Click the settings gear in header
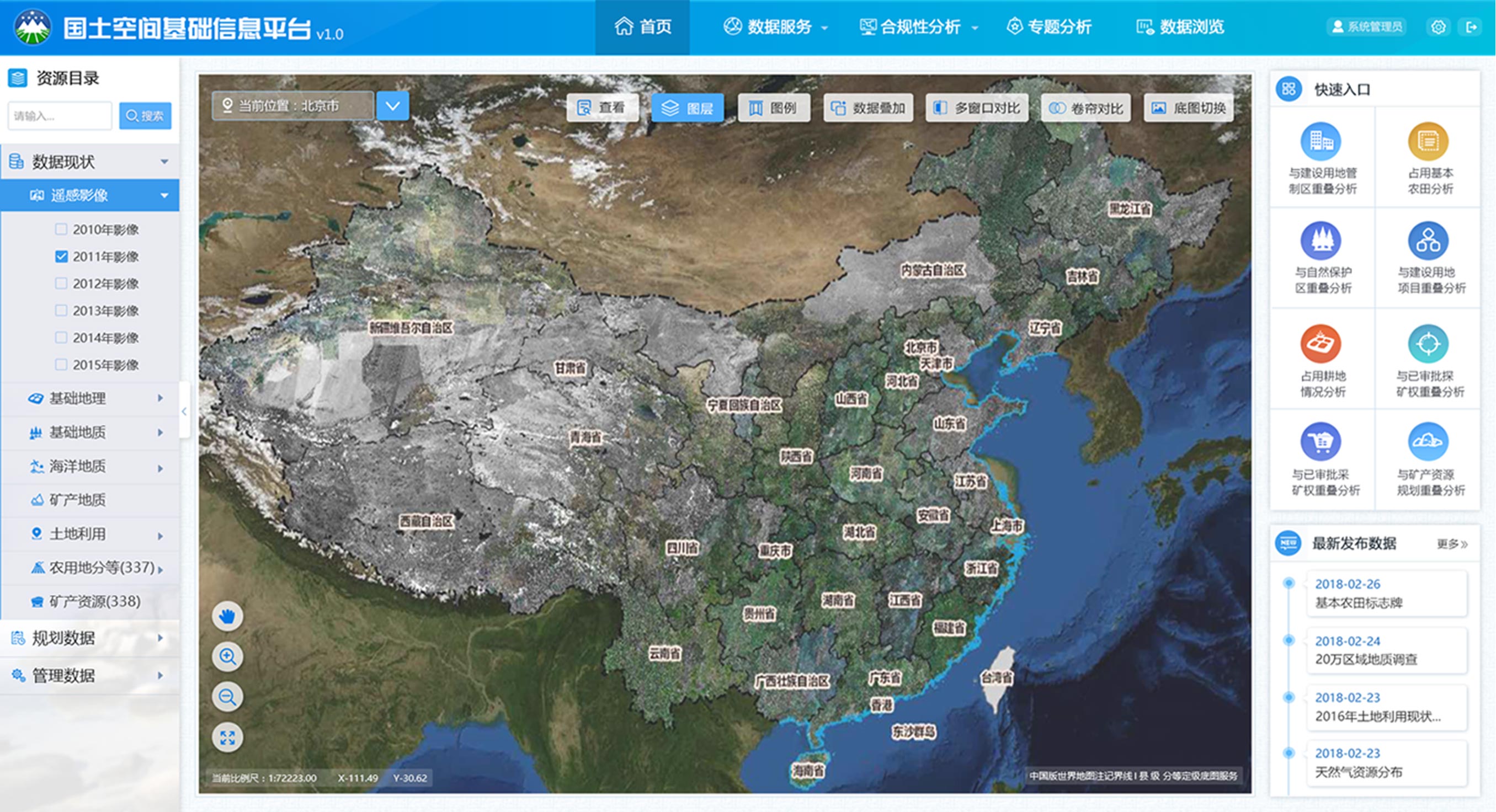 pyautogui.click(x=1438, y=27)
